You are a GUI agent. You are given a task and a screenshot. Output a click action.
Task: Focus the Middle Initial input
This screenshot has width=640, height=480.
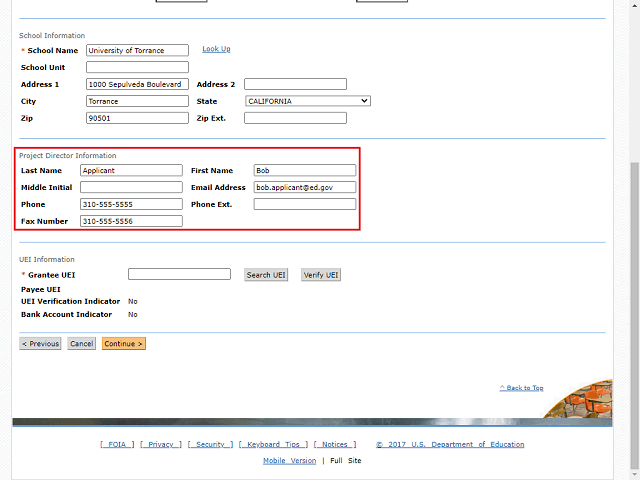pyautogui.click(x=131, y=187)
